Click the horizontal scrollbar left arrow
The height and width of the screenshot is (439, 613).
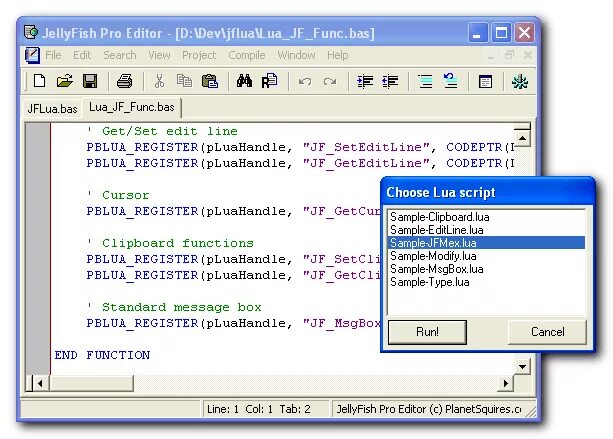pyautogui.click(x=41, y=383)
